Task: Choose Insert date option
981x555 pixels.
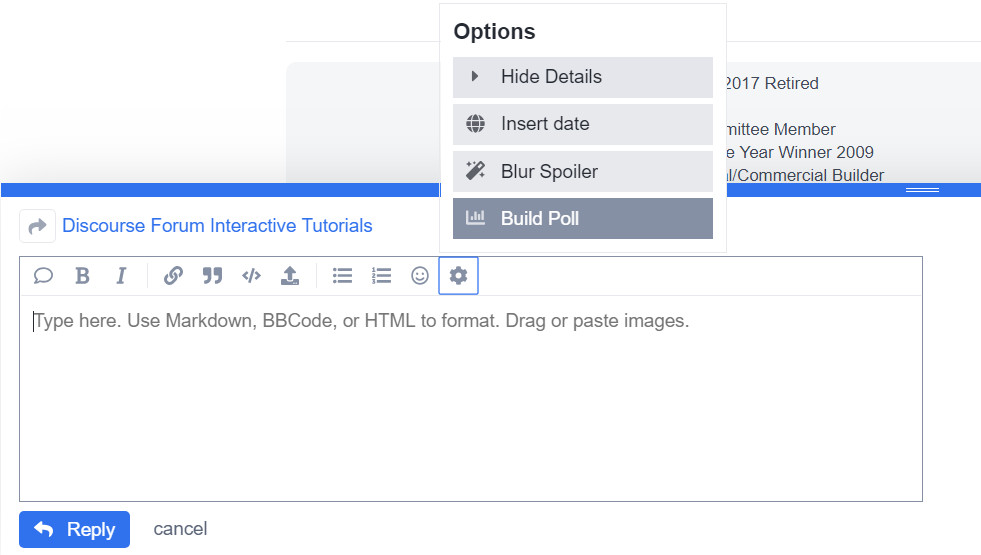Action: coord(582,124)
